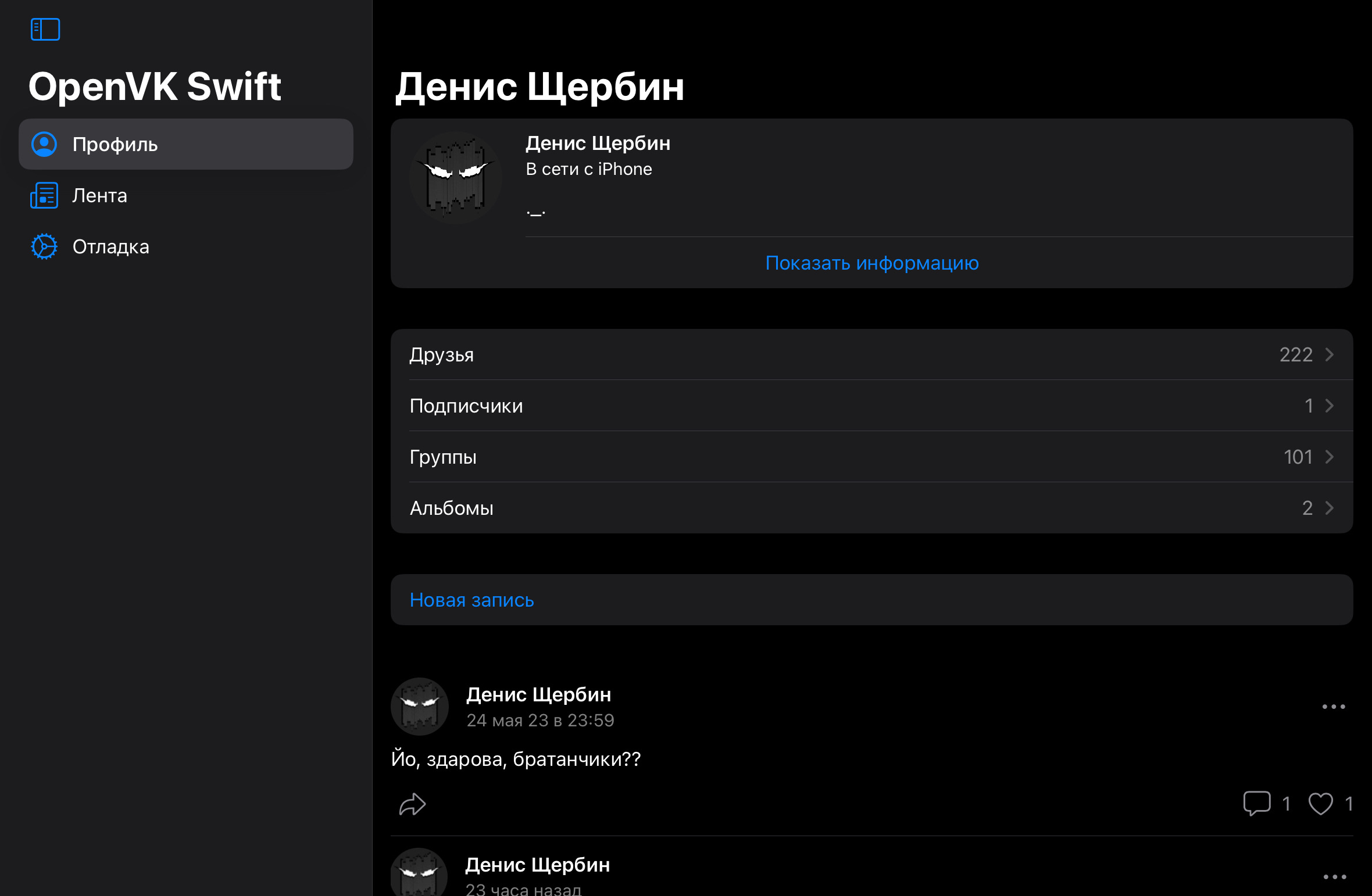Click the Лента newspaper icon
Screen dimensions: 1372x896
(x=44, y=195)
